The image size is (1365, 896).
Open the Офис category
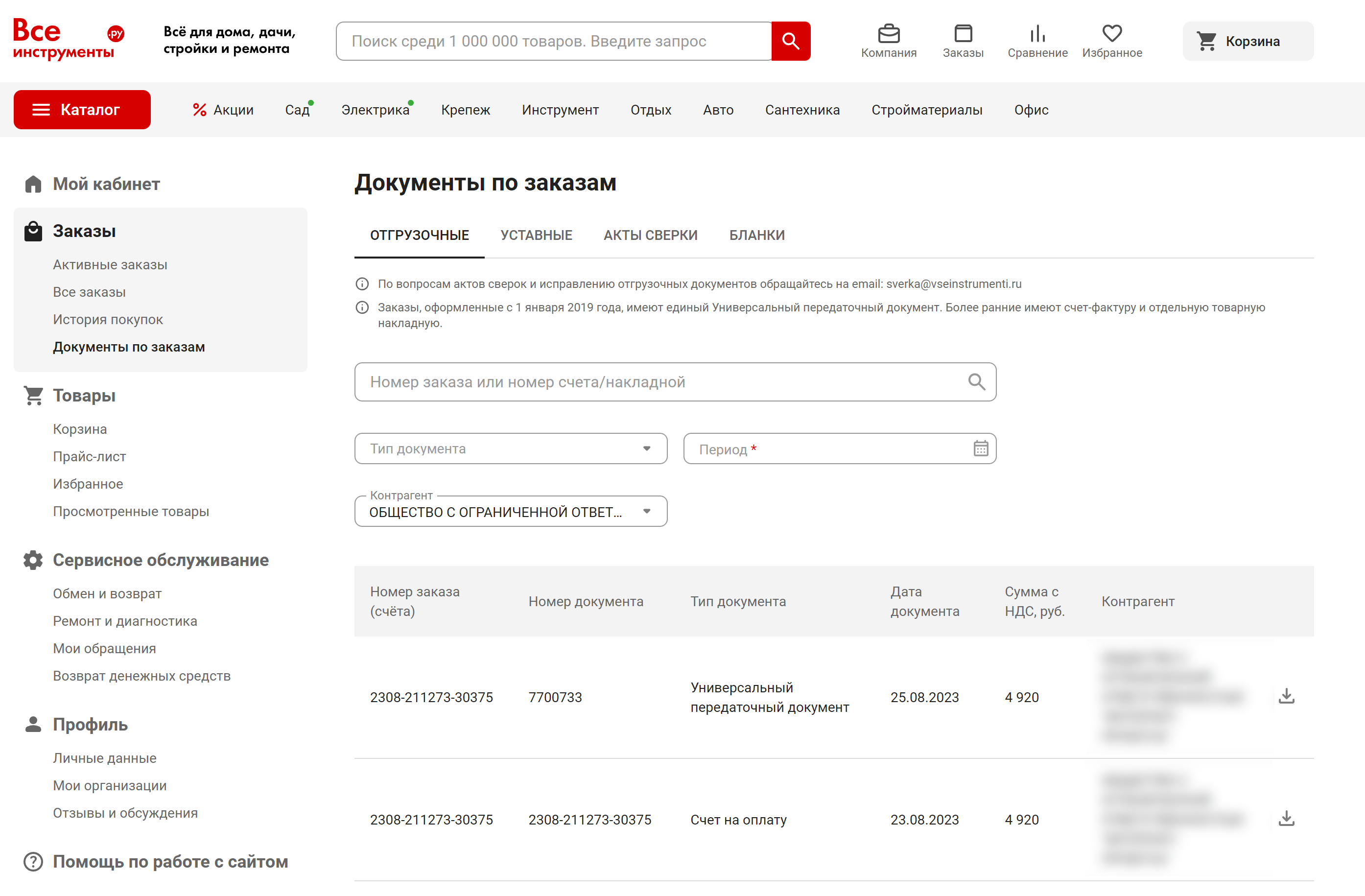[x=1031, y=110]
